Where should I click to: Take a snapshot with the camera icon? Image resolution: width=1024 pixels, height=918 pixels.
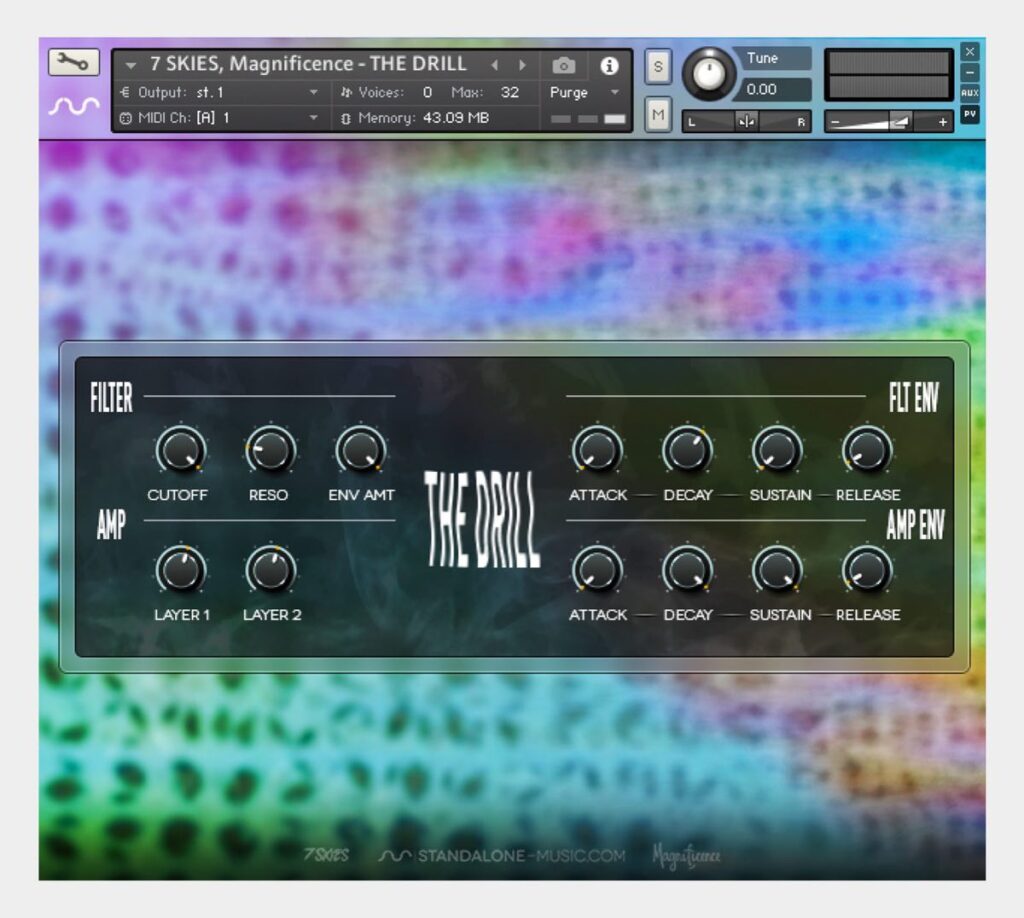tap(563, 64)
